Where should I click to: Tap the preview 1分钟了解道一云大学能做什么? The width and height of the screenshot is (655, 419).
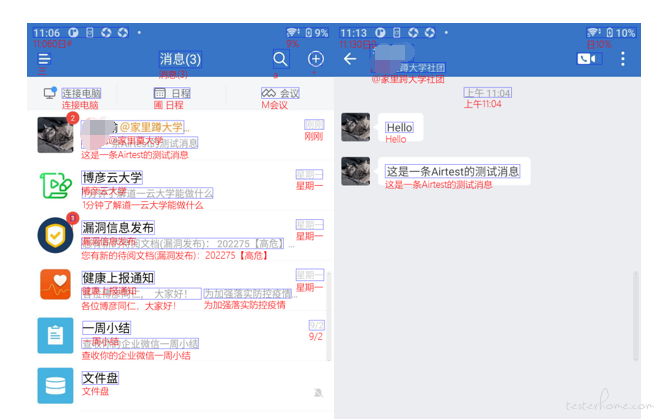click(x=147, y=193)
